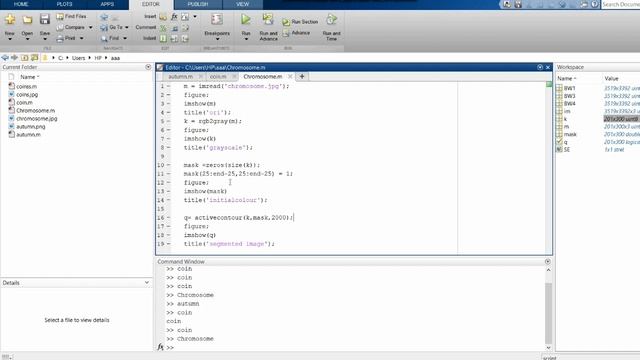This screenshot has width=640, height=360.
Task: Close the Chromosome.m editor tab
Action: [x=290, y=77]
